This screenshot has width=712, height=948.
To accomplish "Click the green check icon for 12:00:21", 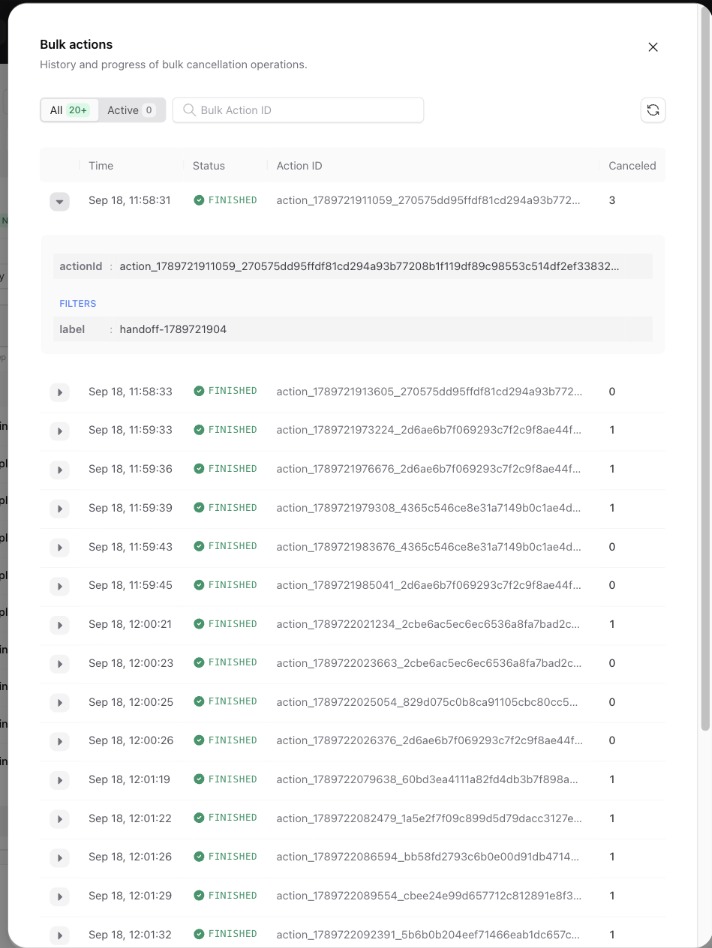I will [x=199, y=624].
